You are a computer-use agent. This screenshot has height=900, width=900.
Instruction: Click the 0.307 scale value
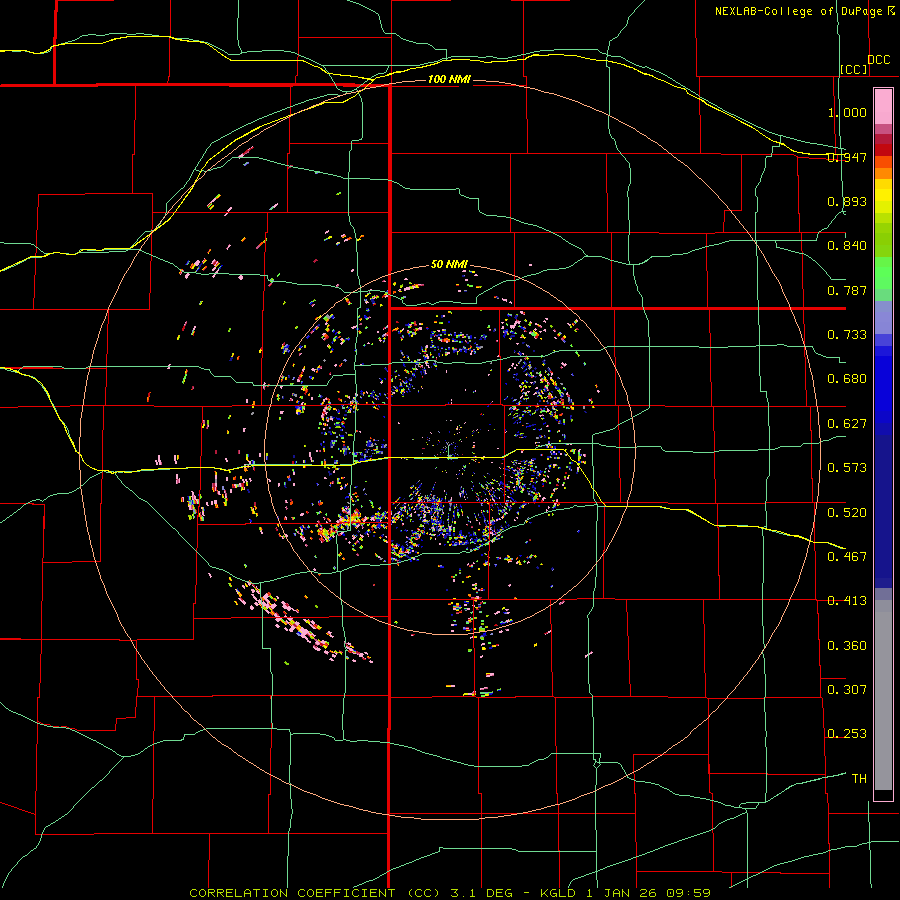pos(847,690)
